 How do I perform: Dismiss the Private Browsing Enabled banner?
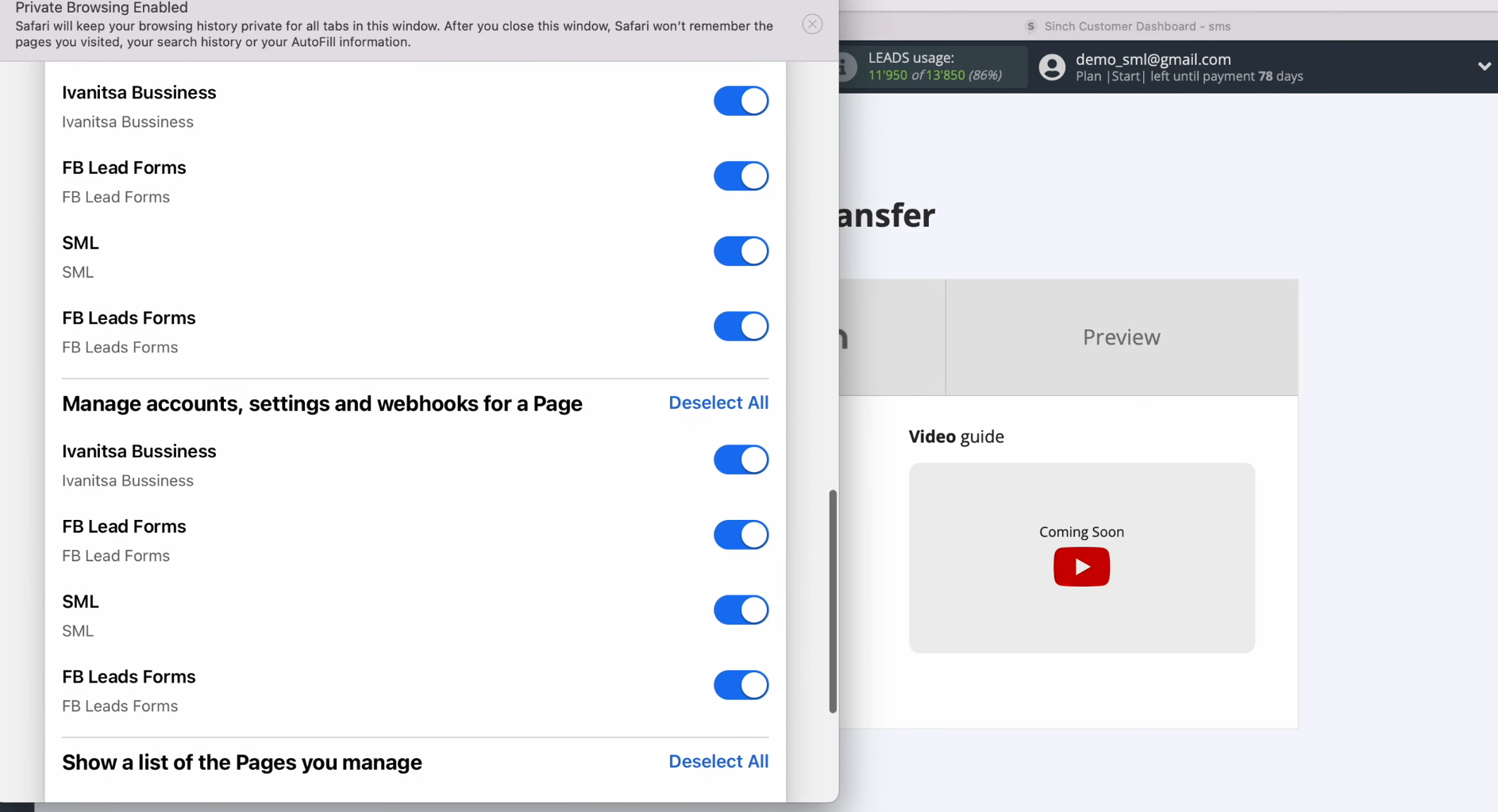[812, 24]
